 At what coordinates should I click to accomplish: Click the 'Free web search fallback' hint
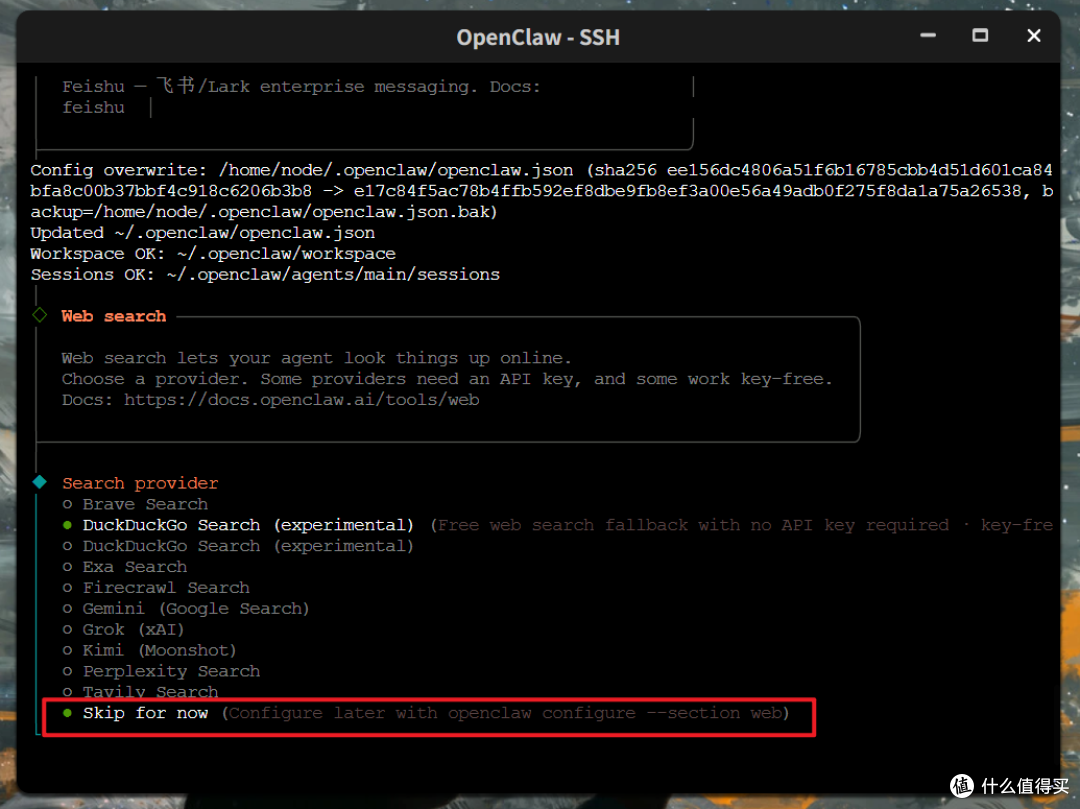741,525
